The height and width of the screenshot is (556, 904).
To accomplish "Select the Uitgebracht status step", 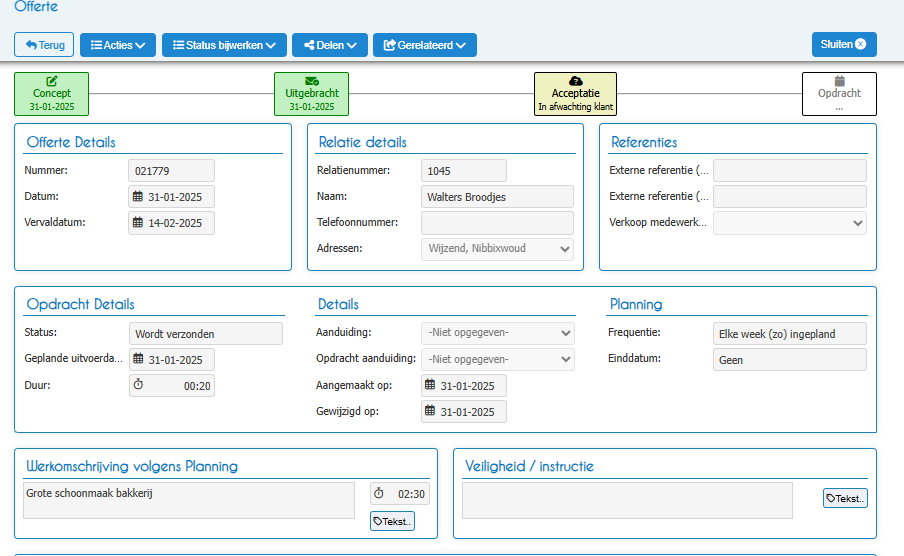I will [311, 94].
